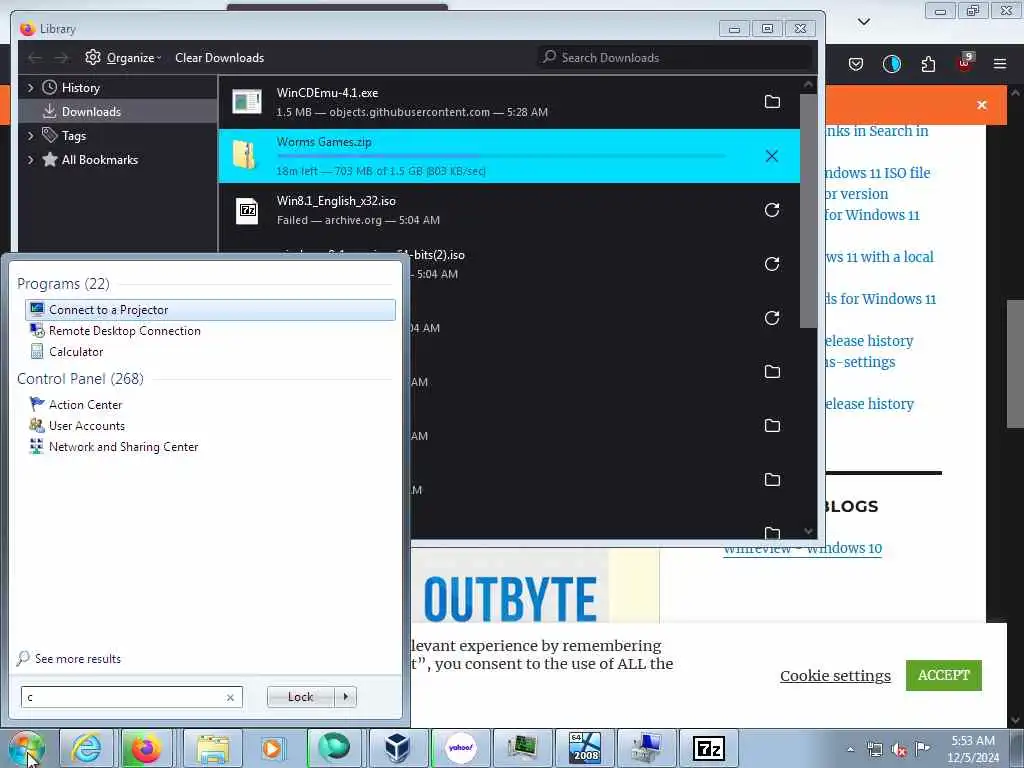
Task: Switch to Firefox on the taskbar
Action: point(146,748)
